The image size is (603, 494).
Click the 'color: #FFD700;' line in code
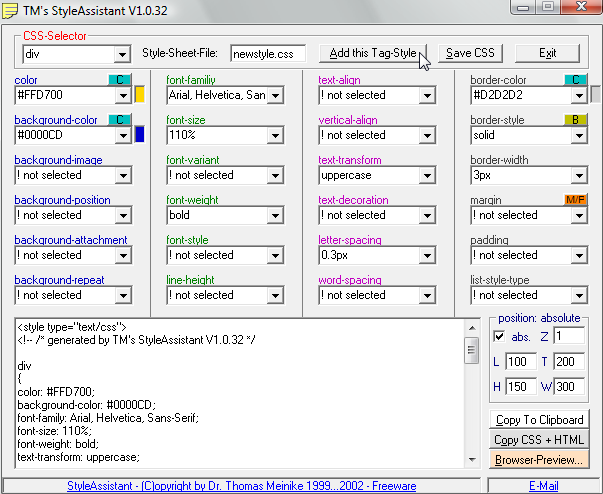coord(56,392)
